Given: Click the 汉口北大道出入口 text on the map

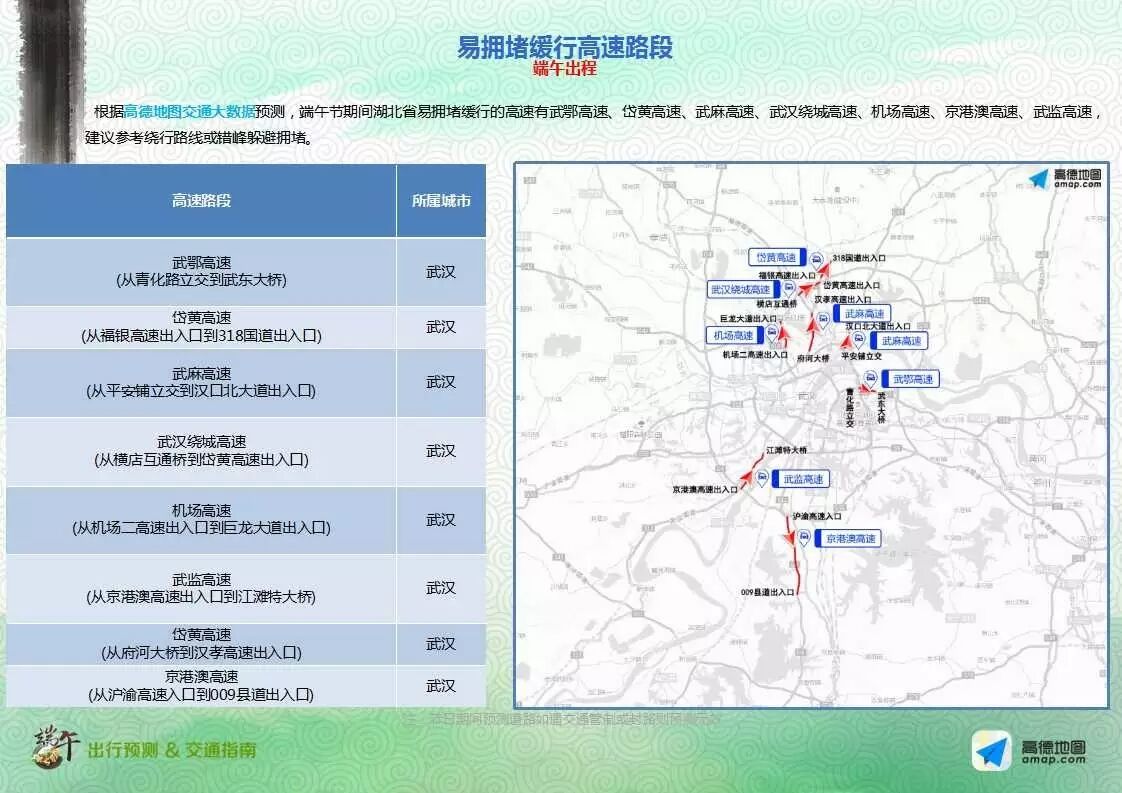Looking at the screenshot, I should pyautogui.click(x=878, y=326).
